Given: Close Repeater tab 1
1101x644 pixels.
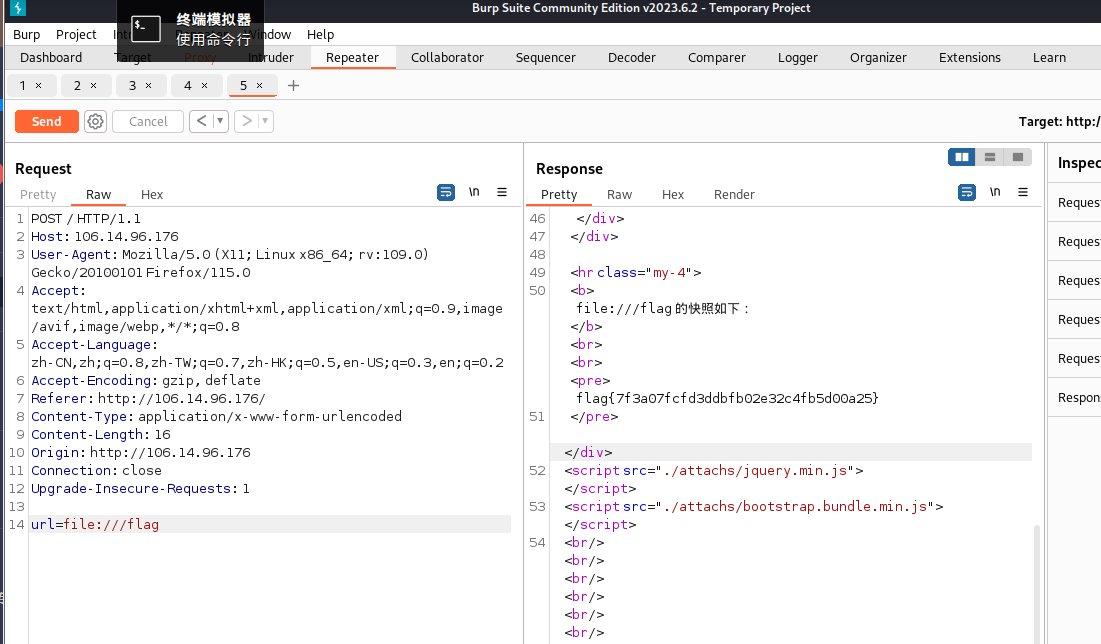Looking at the screenshot, I should [39, 86].
